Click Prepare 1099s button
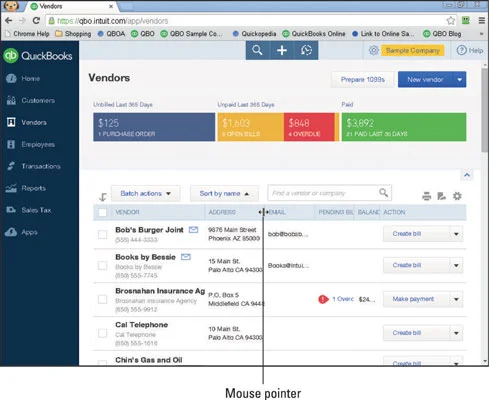The height and width of the screenshot is (400, 489). [x=363, y=79]
